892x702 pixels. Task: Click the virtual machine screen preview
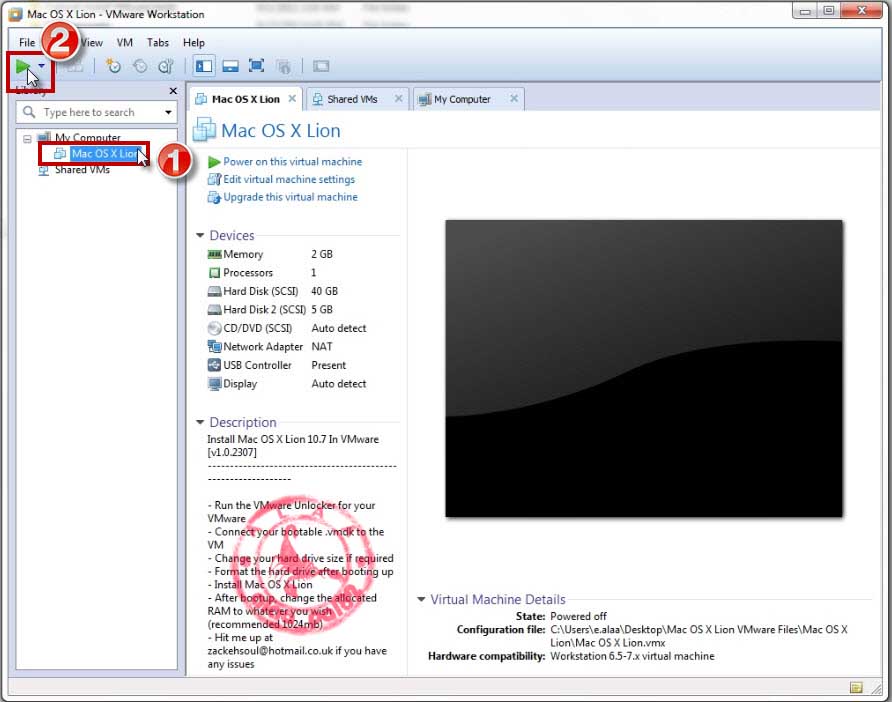click(644, 369)
